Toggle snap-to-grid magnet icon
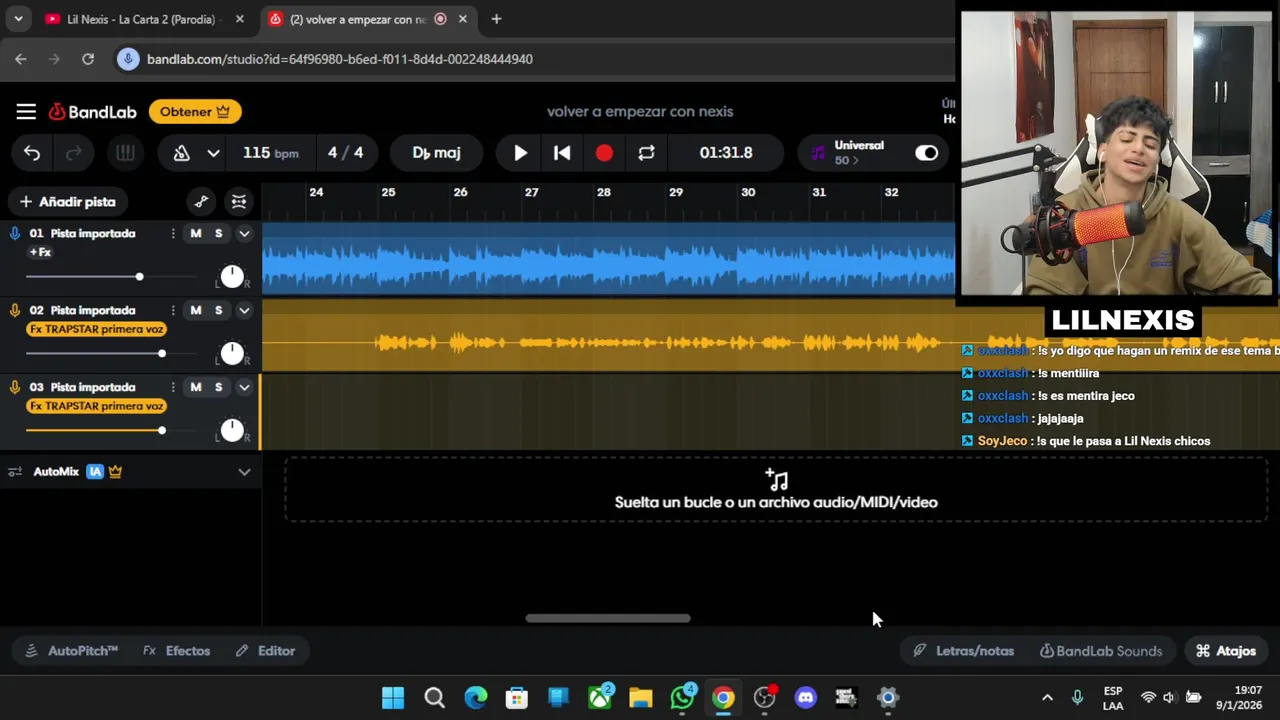Screen dimensions: 1280x720 [239, 202]
